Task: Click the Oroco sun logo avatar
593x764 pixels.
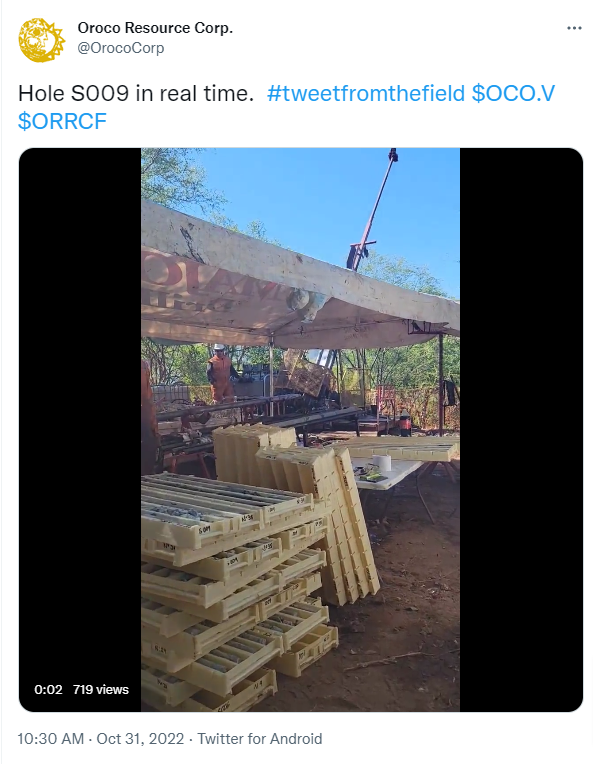Action: [x=41, y=40]
